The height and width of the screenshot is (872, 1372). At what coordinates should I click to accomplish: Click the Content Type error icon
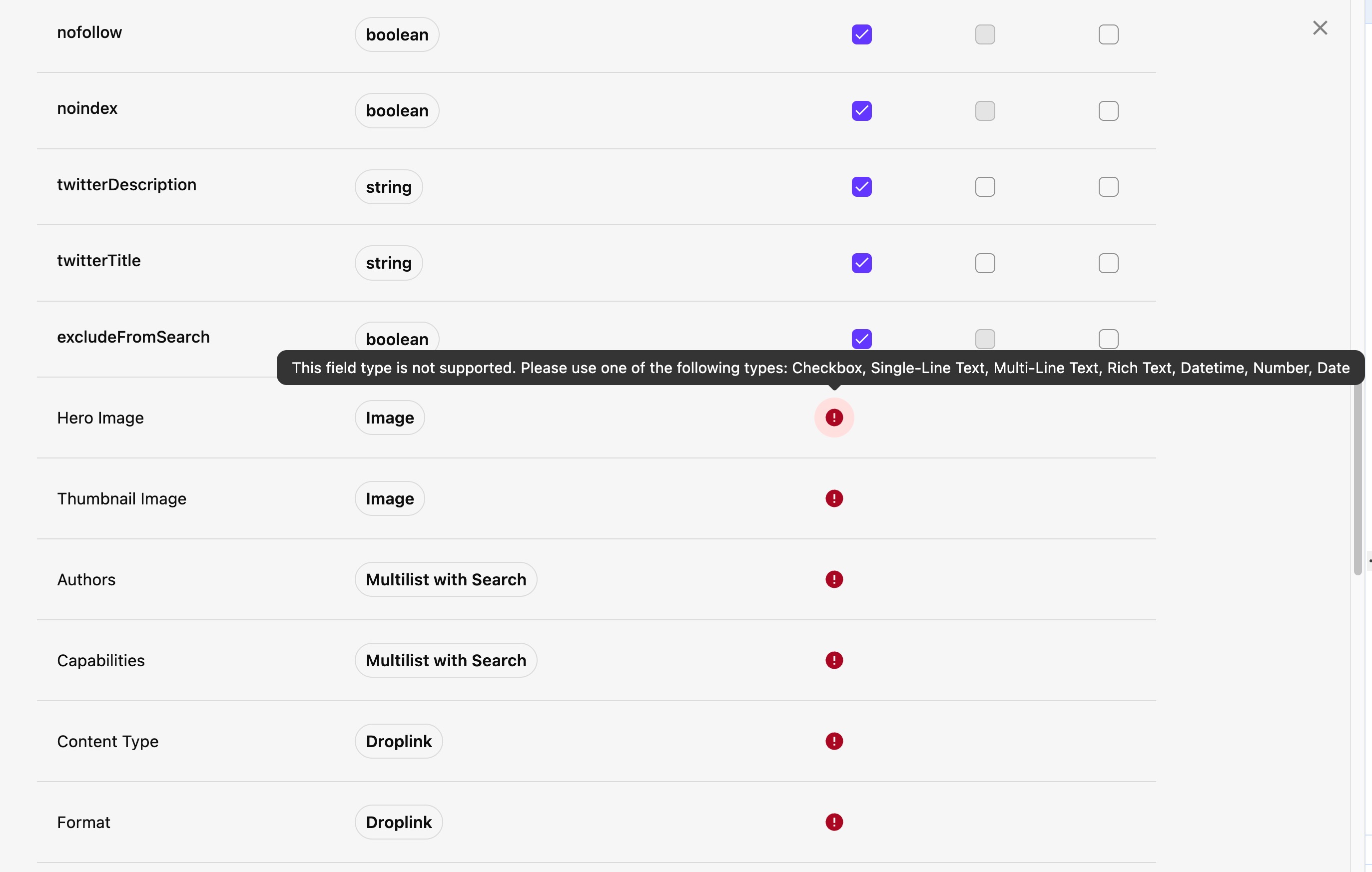tap(833, 741)
